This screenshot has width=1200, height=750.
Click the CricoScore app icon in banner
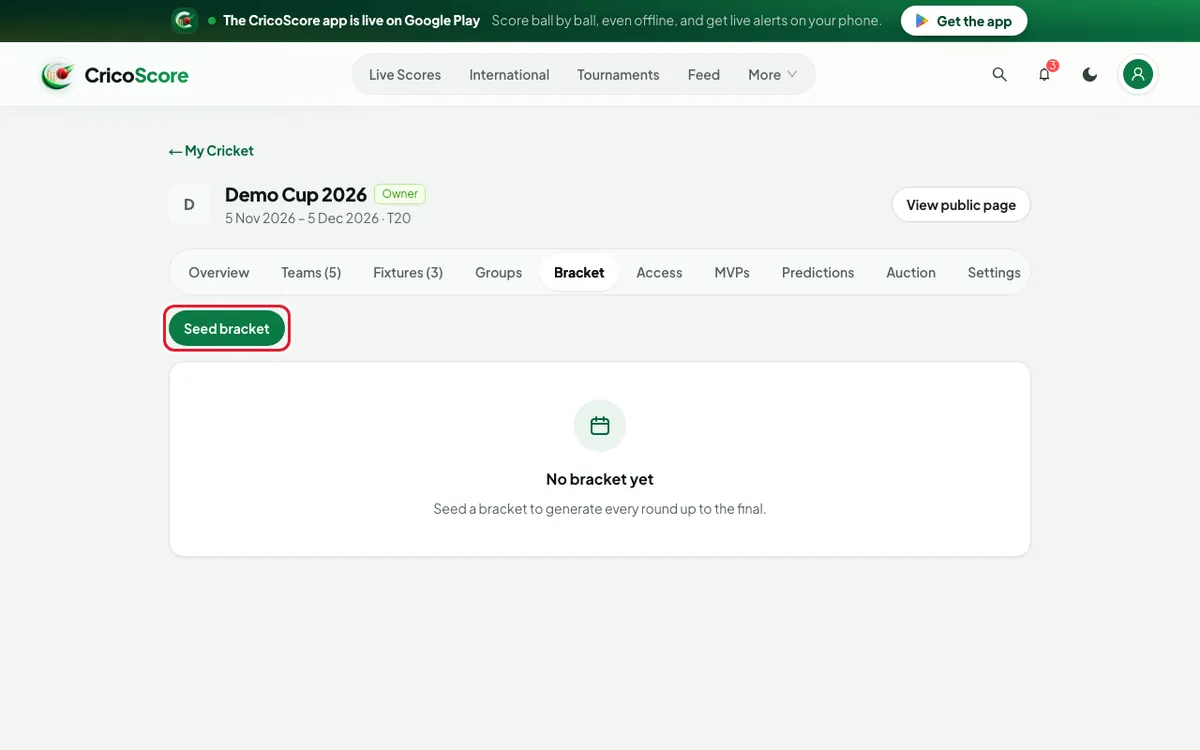click(x=184, y=20)
